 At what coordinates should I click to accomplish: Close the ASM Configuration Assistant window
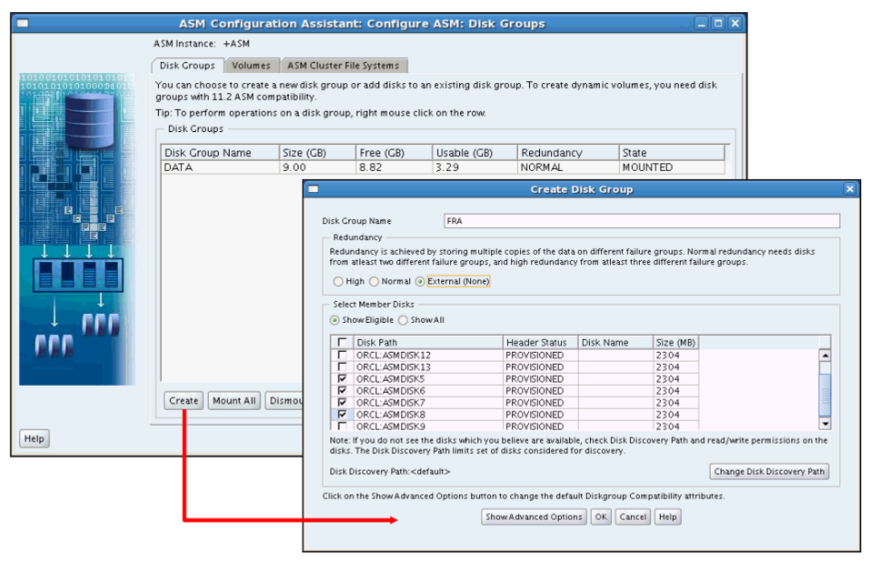click(x=735, y=23)
